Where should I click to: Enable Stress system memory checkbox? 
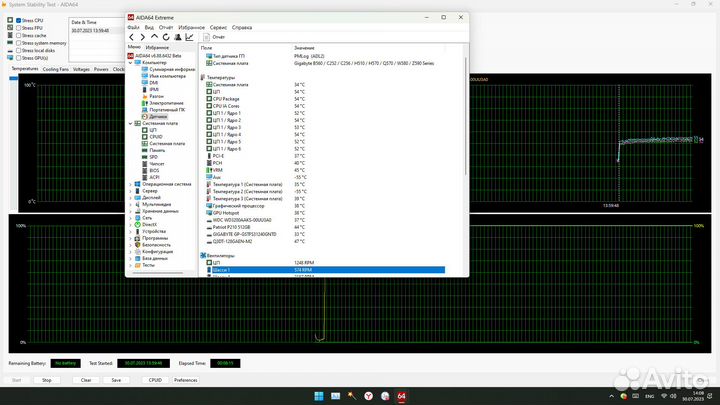click(x=18, y=43)
